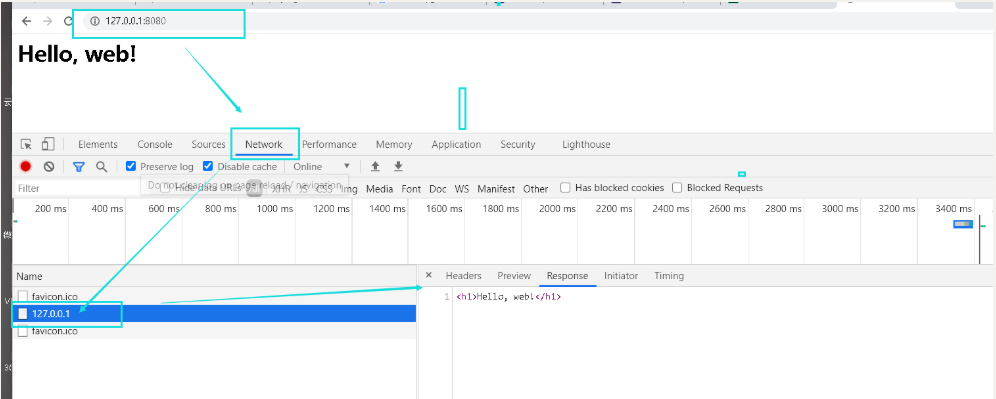The image size is (996, 399).
Task: Click the import HAR upload arrow icon
Action: tap(375, 166)
